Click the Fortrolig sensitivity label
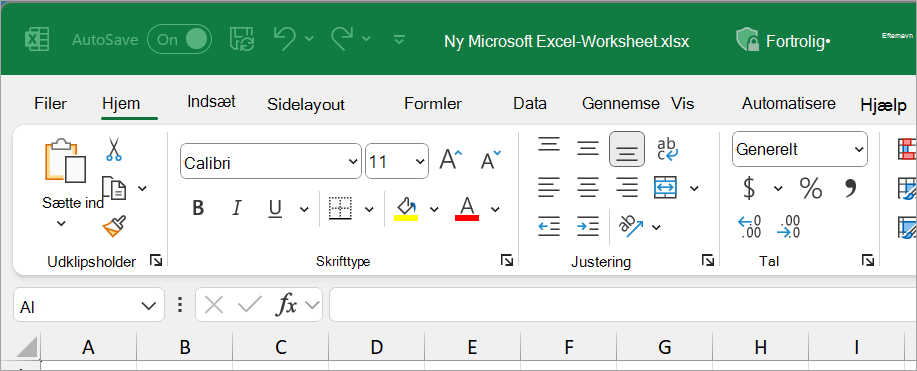 783,41
